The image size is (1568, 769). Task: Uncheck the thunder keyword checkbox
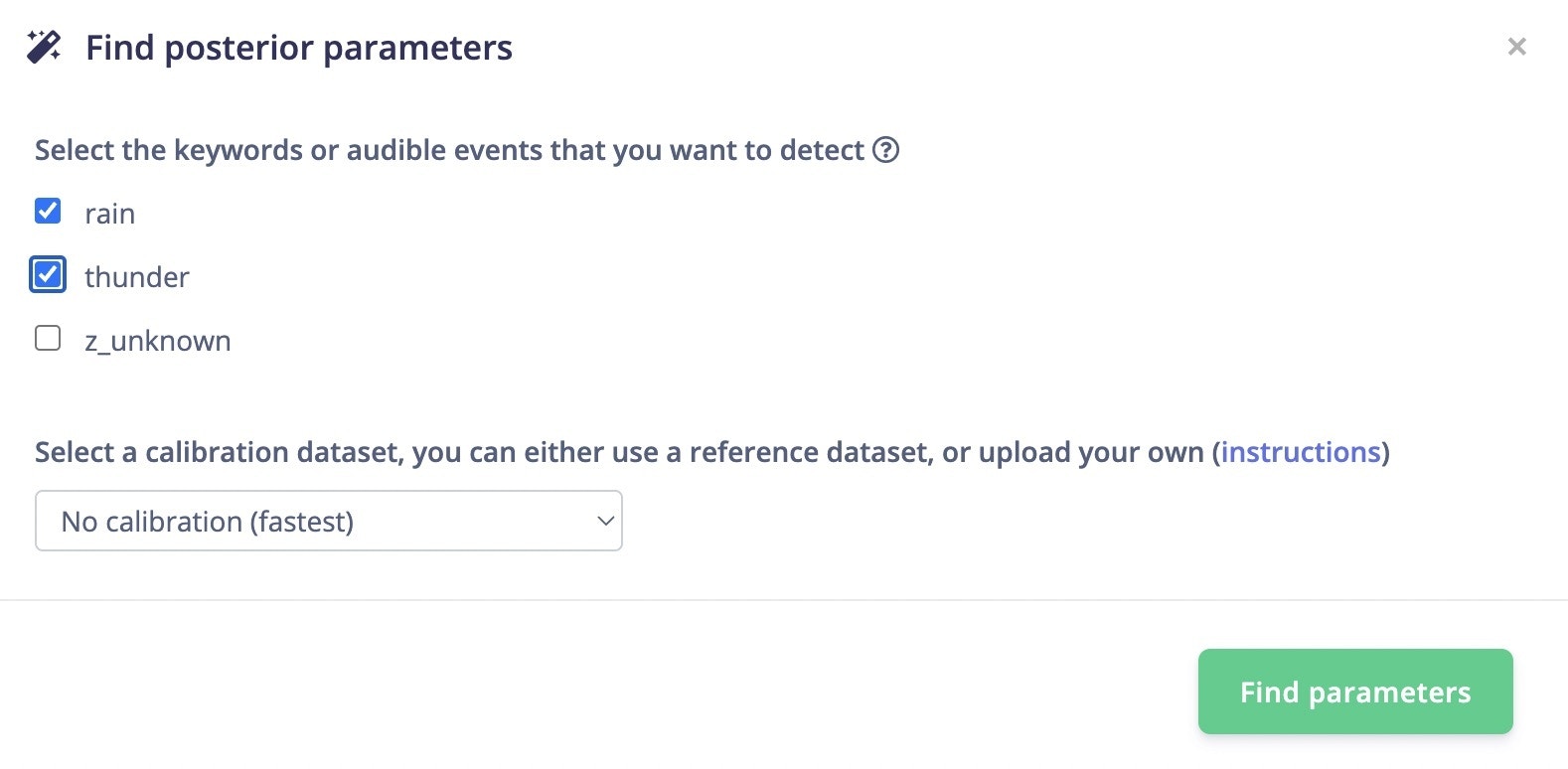click(x=48, y=274)
